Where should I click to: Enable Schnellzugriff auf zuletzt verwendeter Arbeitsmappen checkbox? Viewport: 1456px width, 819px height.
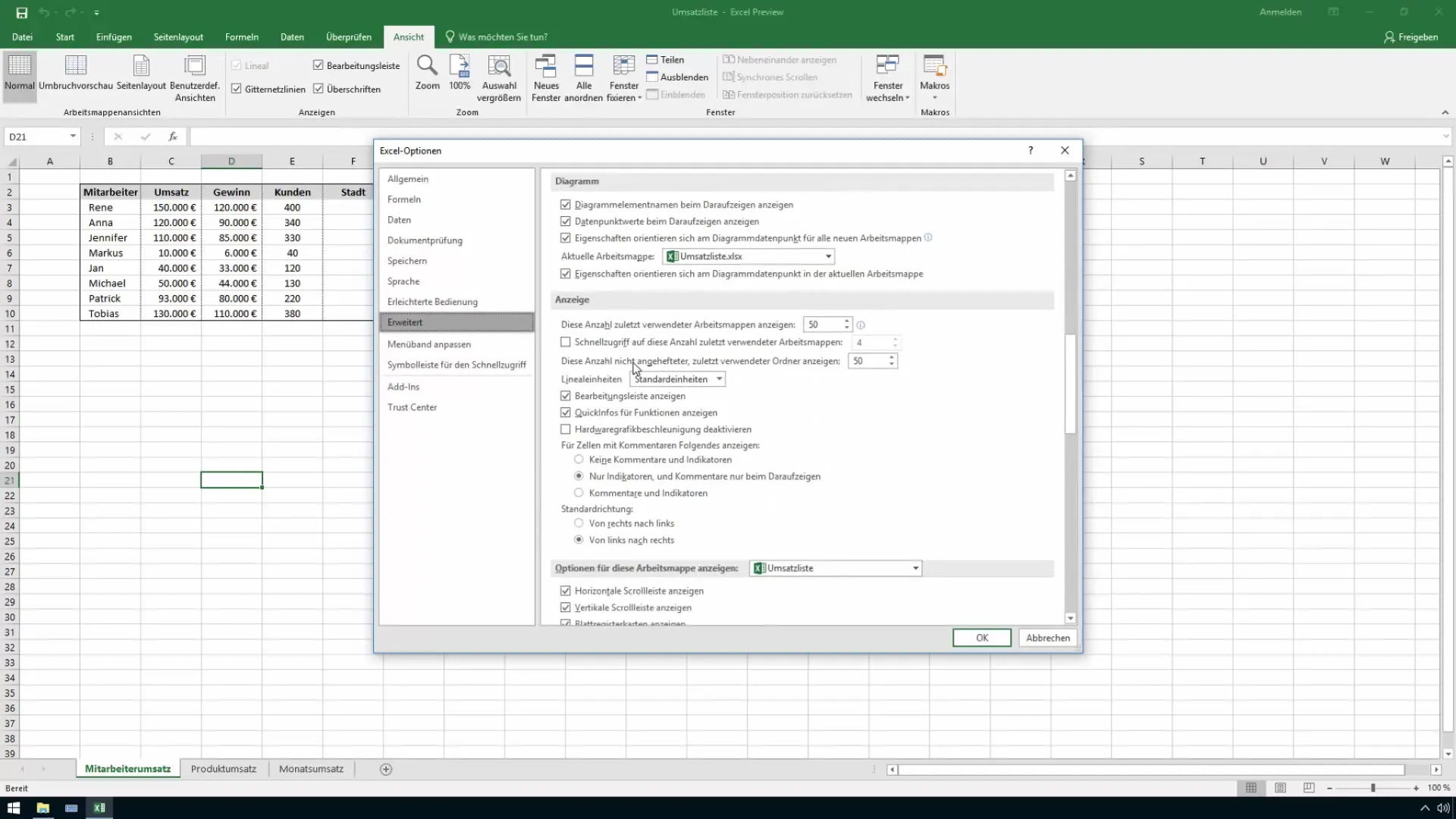point(566,342)
